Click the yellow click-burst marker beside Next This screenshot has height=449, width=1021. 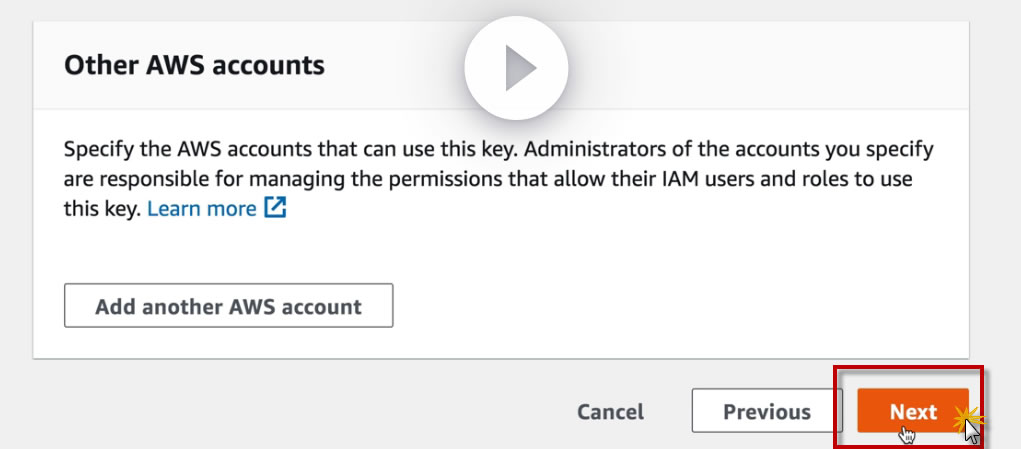pyautogui.click(x=966, y=422)
